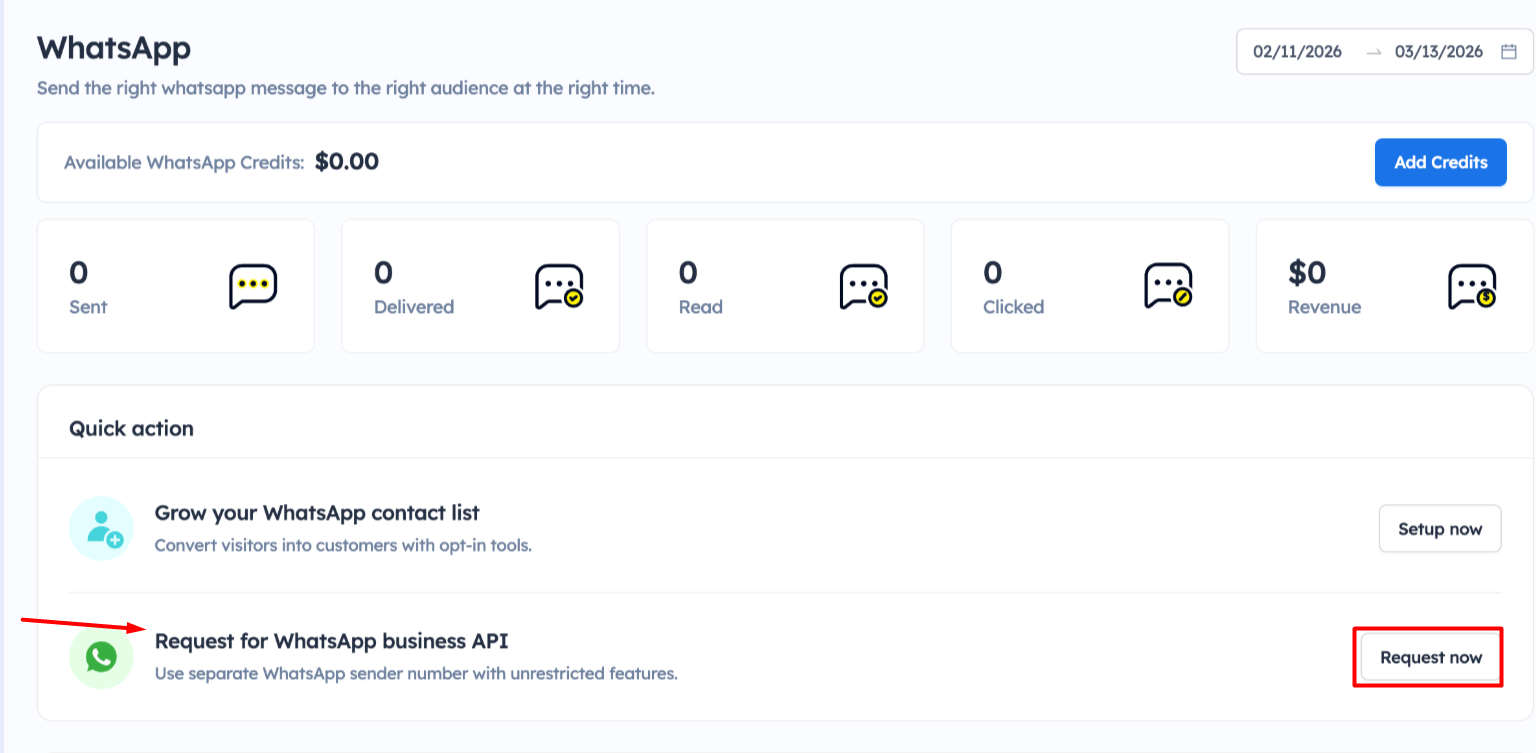Click the Sent message bubble icon
This screenshot has width=1536, height=753.
point(253,286)
